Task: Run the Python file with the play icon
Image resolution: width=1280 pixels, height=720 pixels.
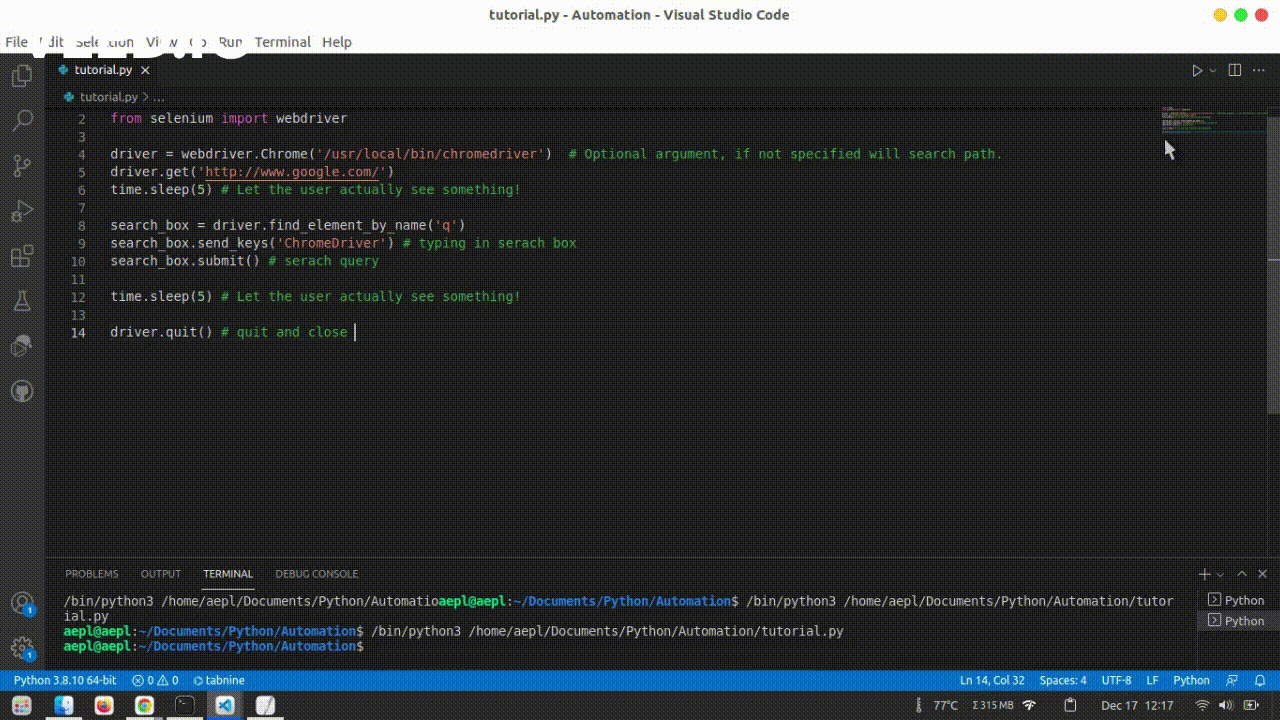Action: coord(1197,70)
